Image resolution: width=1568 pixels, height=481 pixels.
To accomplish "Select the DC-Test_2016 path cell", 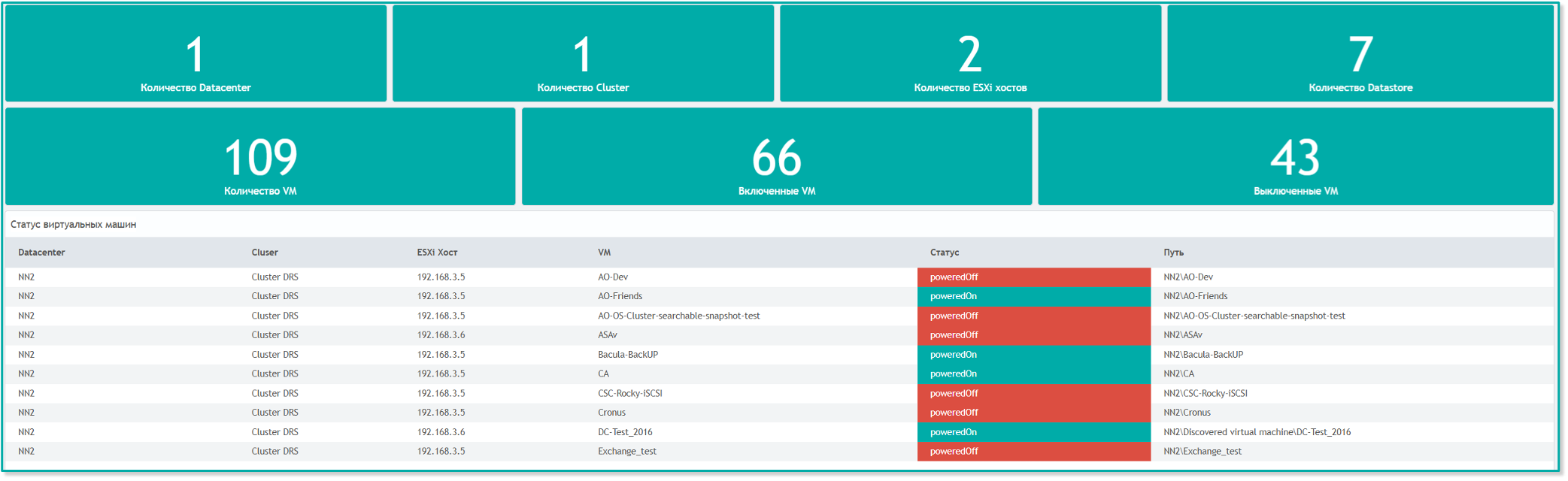I will [x=1257, y=432].
